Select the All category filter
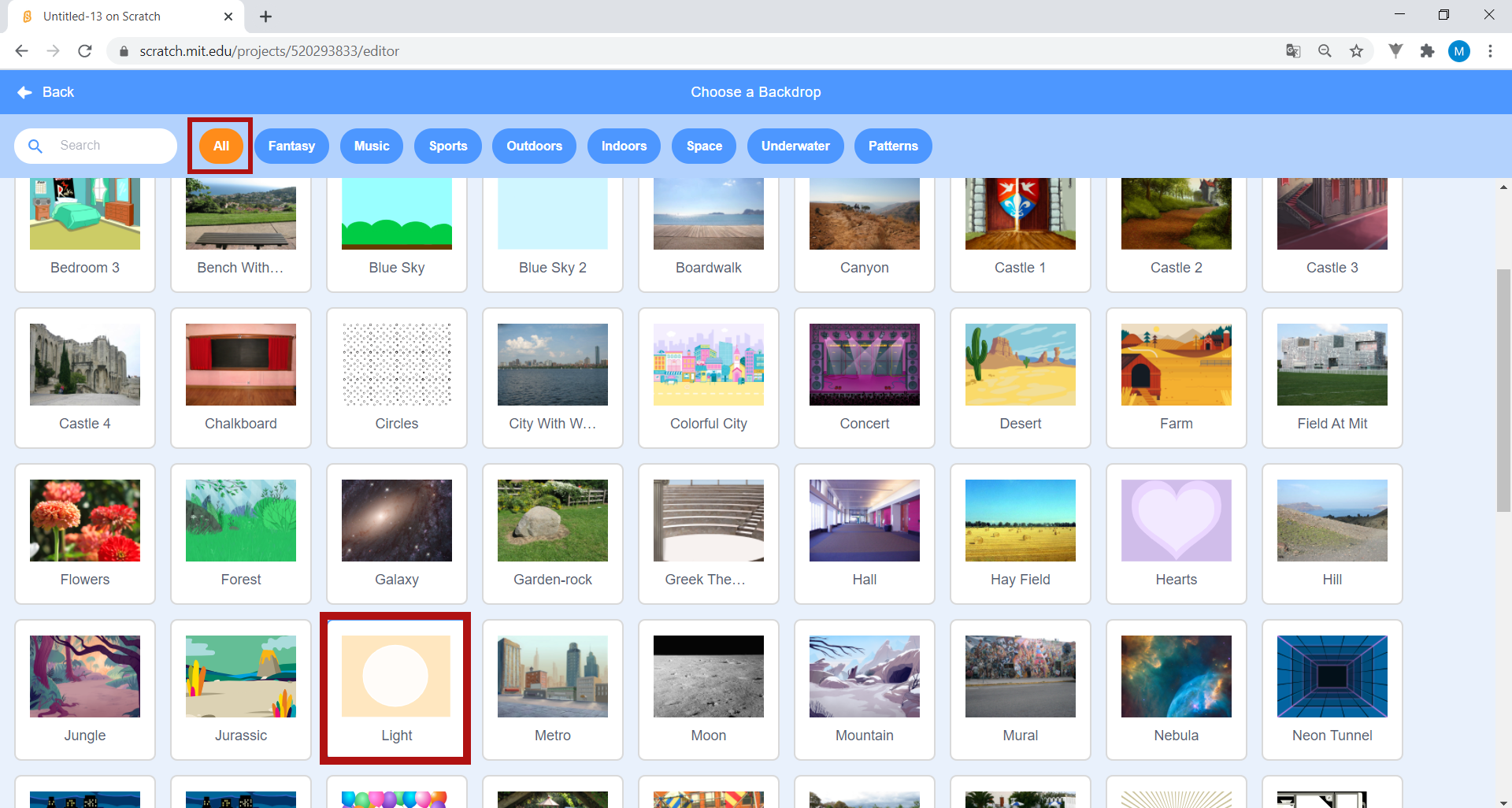Image resolution: width=1512 pixels, height=808 pixels. pyautogui.click(x=221, y=146)
